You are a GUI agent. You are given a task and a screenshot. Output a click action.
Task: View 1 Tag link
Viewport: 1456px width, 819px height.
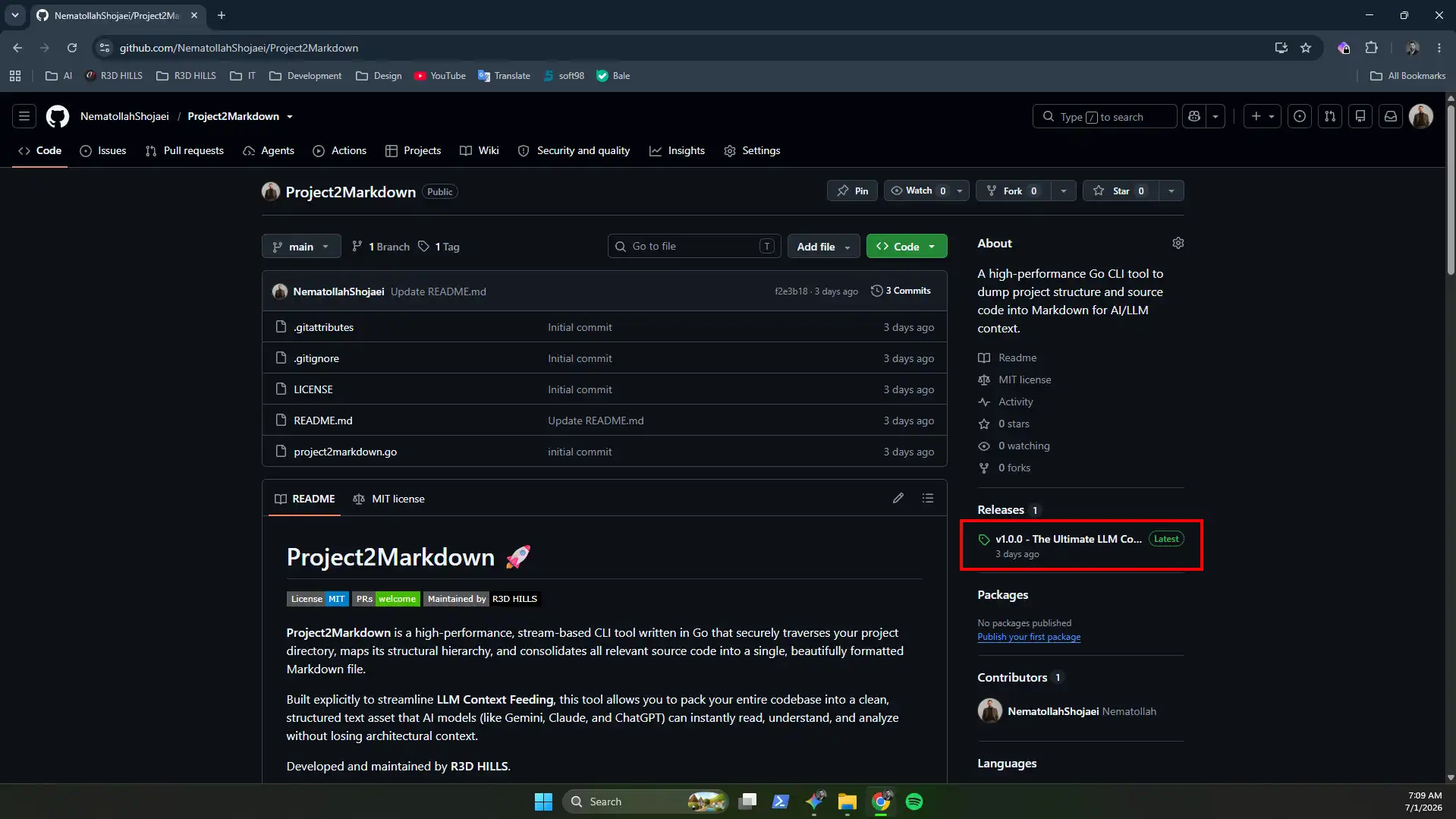click(439, 247)
